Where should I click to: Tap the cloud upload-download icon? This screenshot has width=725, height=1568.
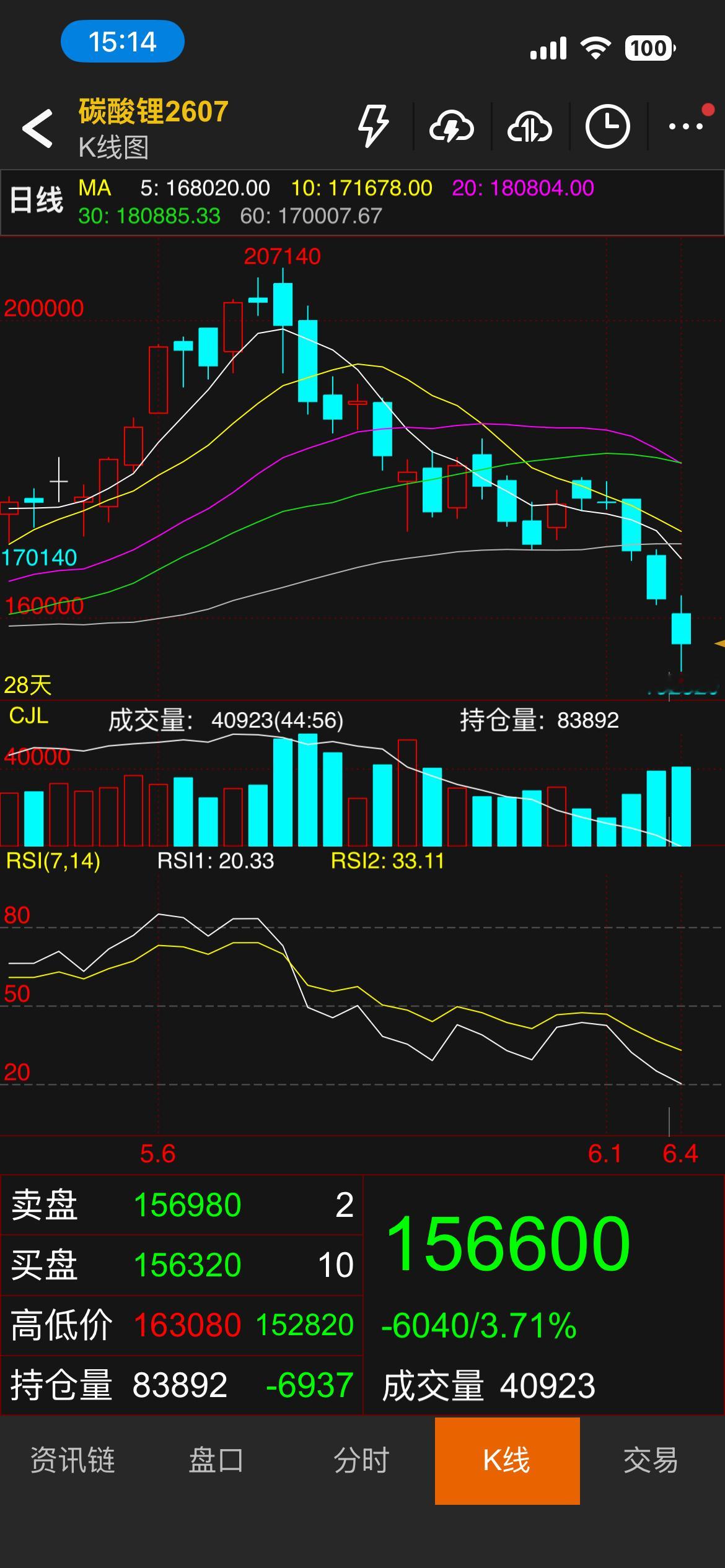529,127
